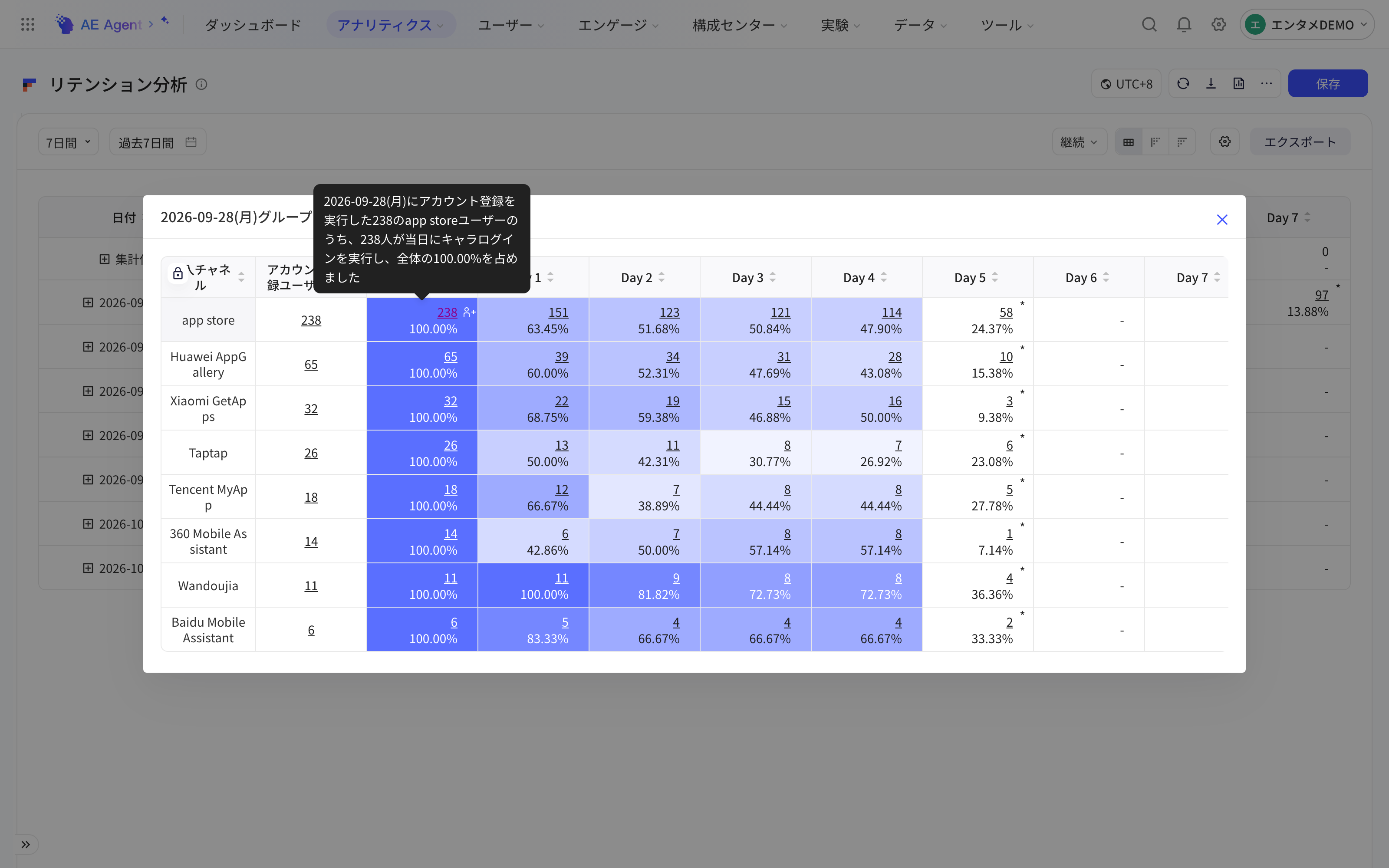Open the 実験 dropdown menu
1389x868 pixels.
[840, 25]
